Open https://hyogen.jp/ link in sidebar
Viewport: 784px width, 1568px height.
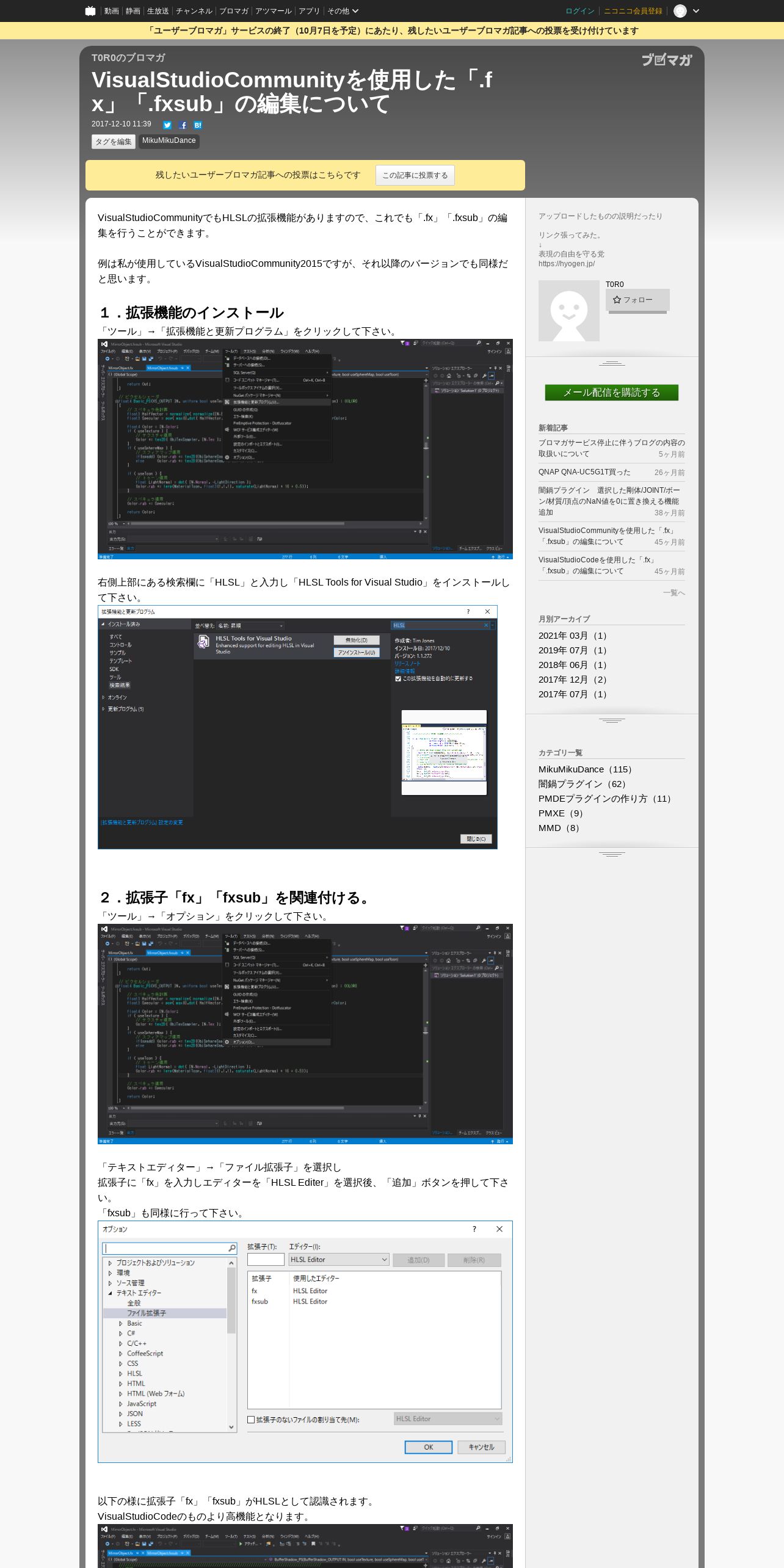567,264
